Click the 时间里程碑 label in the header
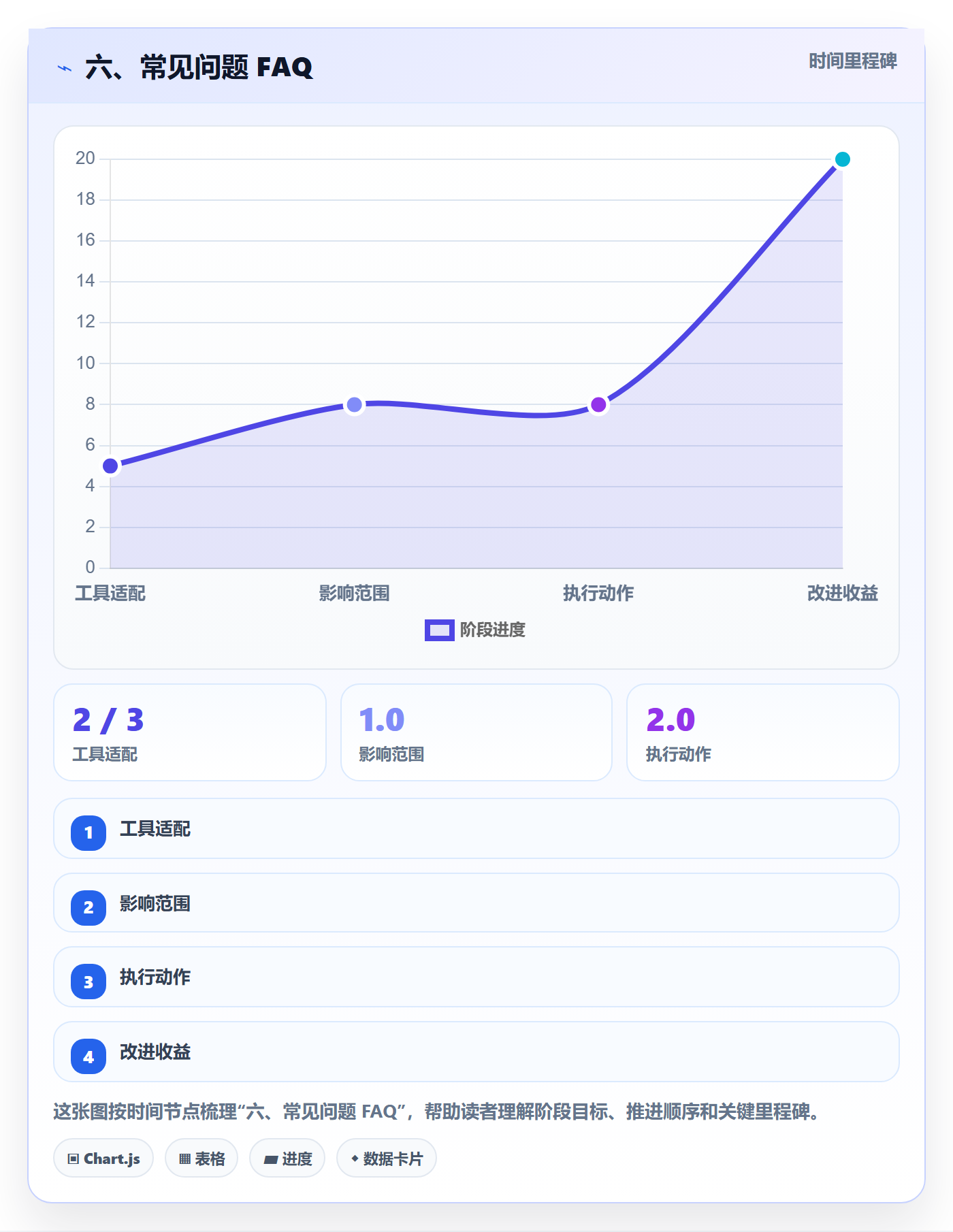 click(x=853, y=61)
